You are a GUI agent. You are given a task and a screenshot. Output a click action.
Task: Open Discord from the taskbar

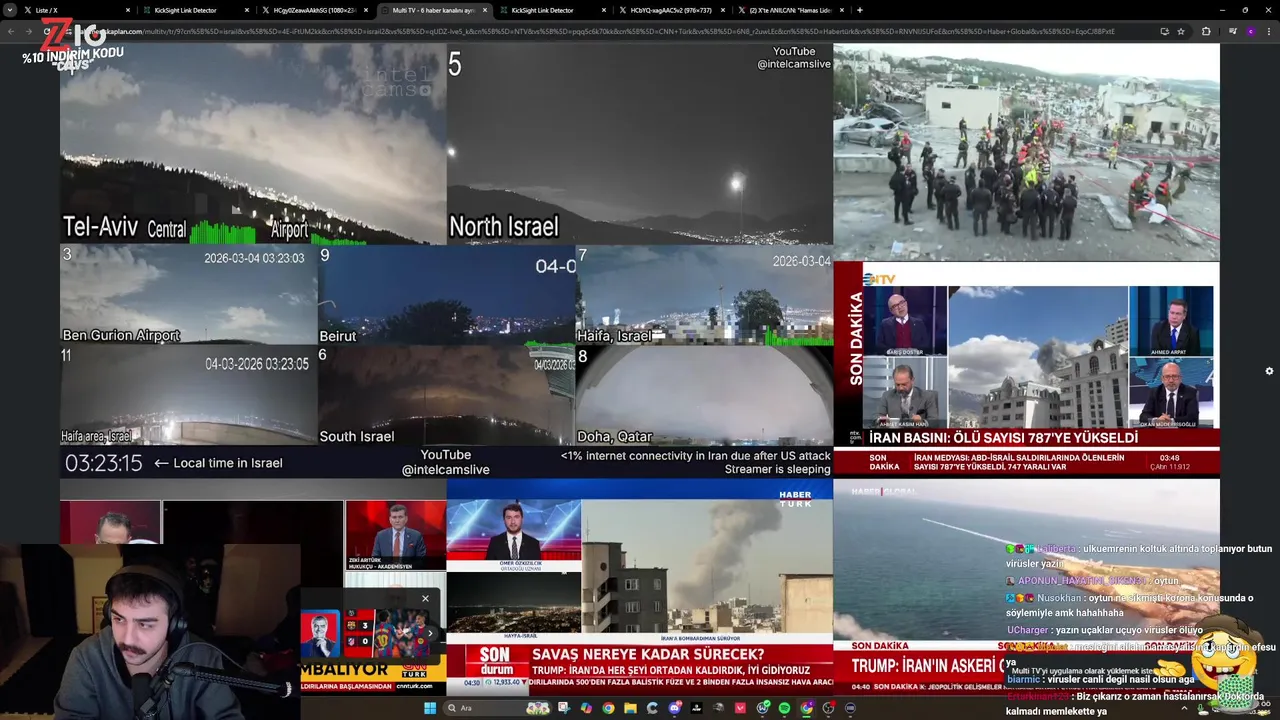[674, 708]
